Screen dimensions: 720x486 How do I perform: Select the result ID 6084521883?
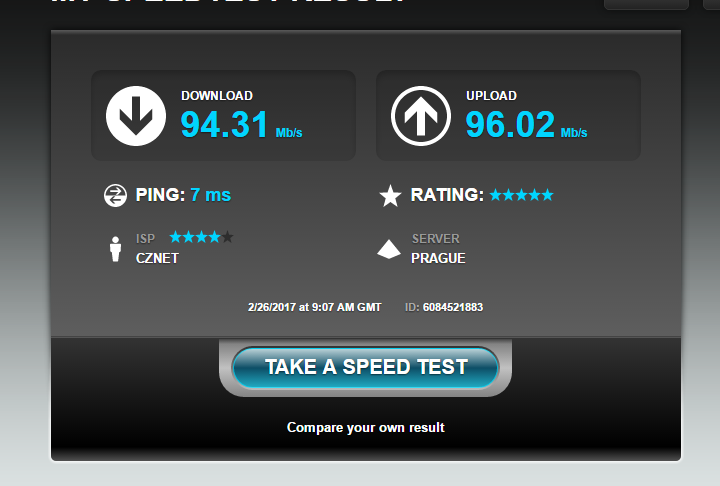453,307
